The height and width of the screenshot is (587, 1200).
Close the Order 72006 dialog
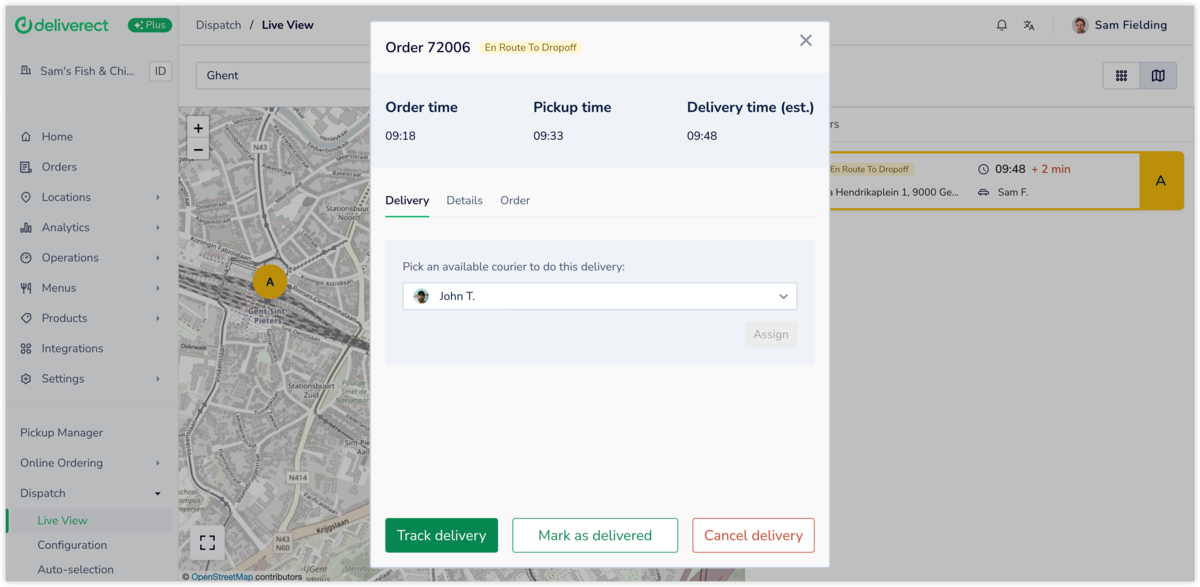pyautogui.click(x=805, y=41)
